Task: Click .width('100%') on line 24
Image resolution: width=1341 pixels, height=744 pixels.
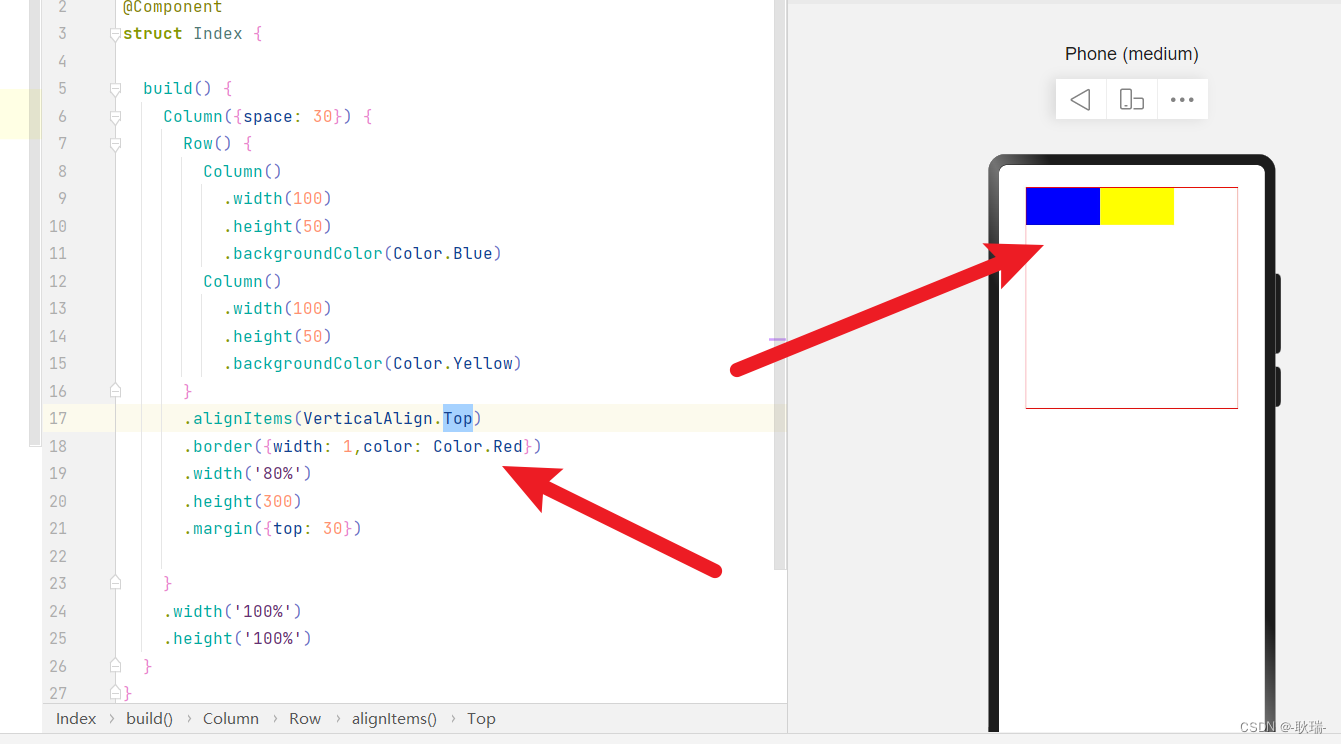Action: (233, 611)
